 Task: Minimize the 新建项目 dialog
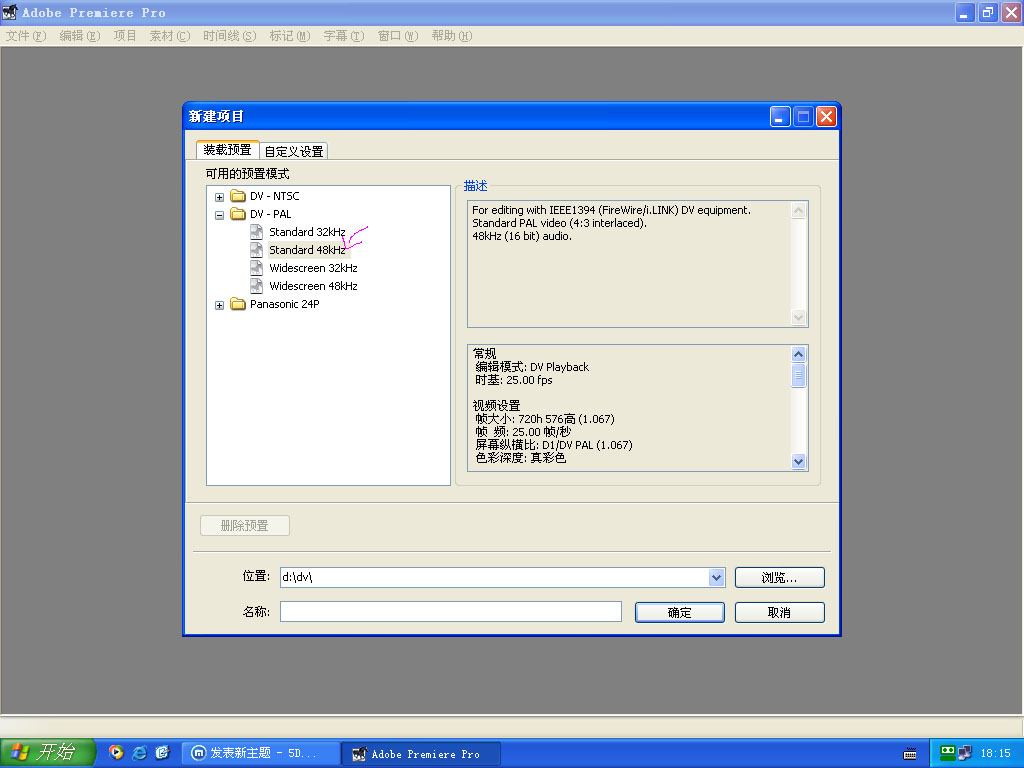pos(780,117)
